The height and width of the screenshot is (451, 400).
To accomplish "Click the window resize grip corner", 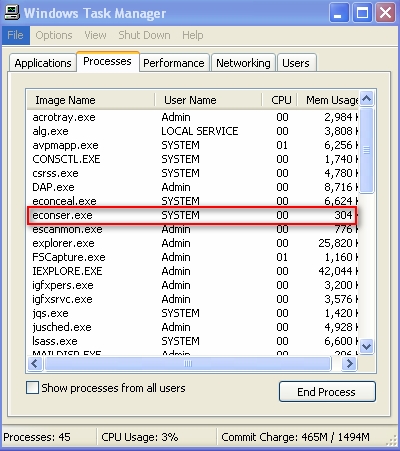I will pos(391,440).
